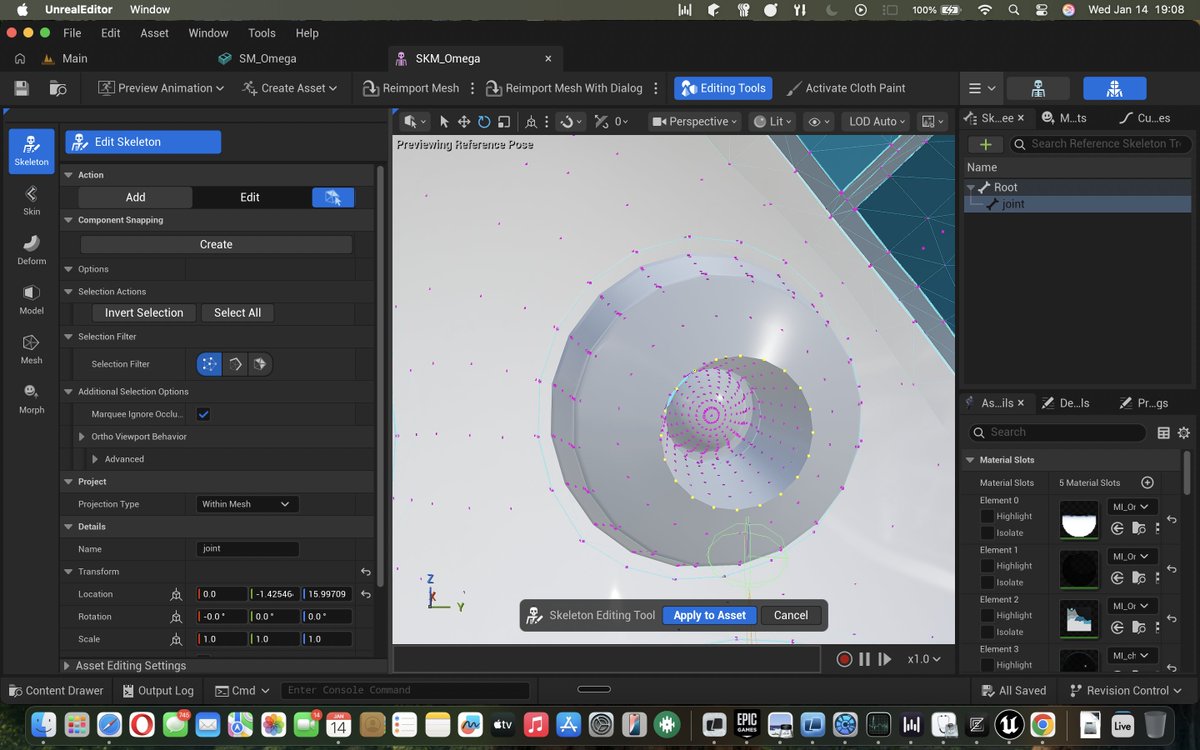Screen dimensions: 1200x750
Task: Select the viewport Select tool arrow
Action: point(444,121)
